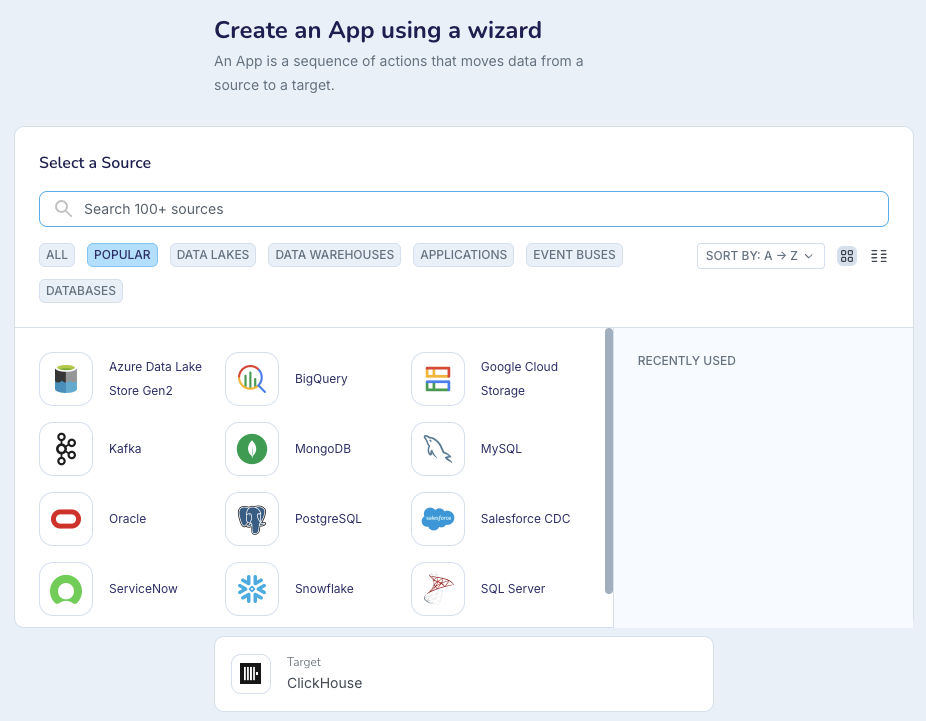Click the Select a Source heading
Image resolution: width=926 pixels, height=721 pixels.
(x=95, y=163)
